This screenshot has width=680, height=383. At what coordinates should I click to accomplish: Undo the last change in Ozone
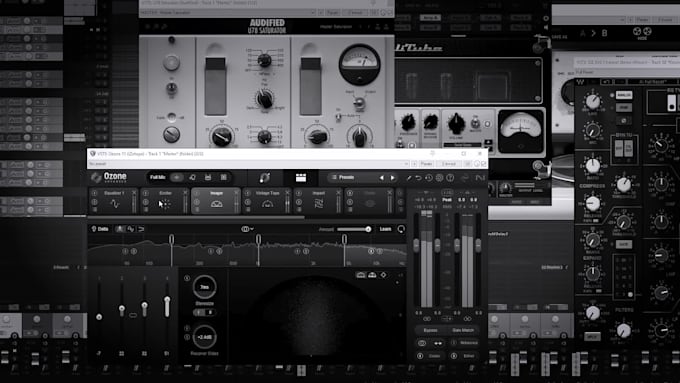[418, 178]
